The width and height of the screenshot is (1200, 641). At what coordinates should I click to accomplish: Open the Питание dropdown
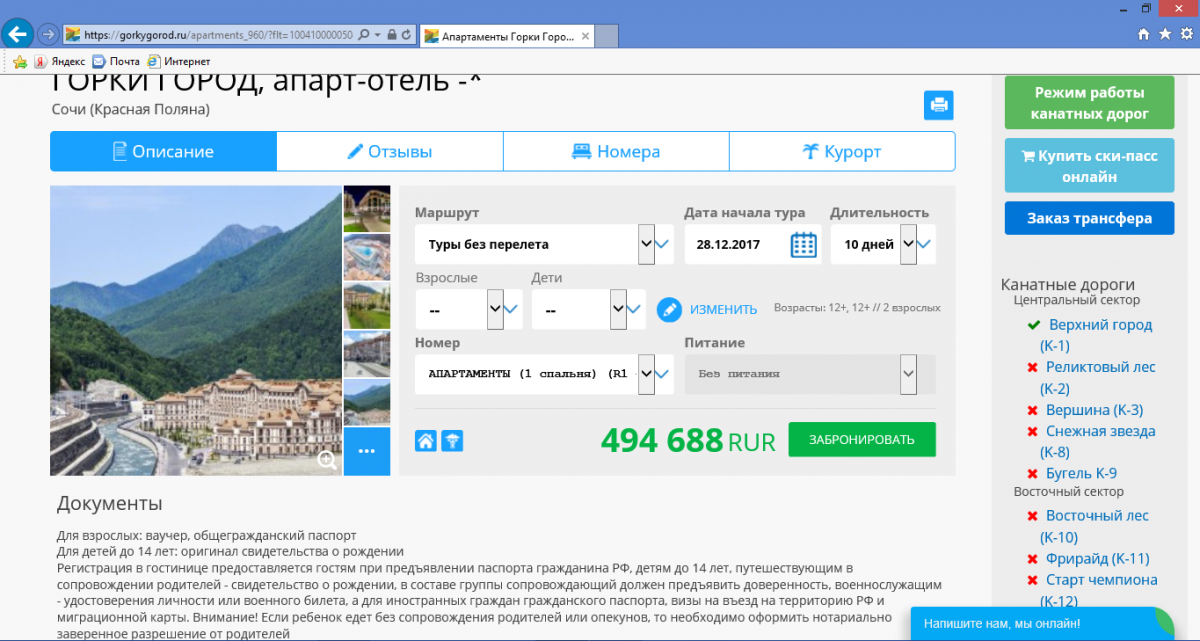(x=810, y=374)
